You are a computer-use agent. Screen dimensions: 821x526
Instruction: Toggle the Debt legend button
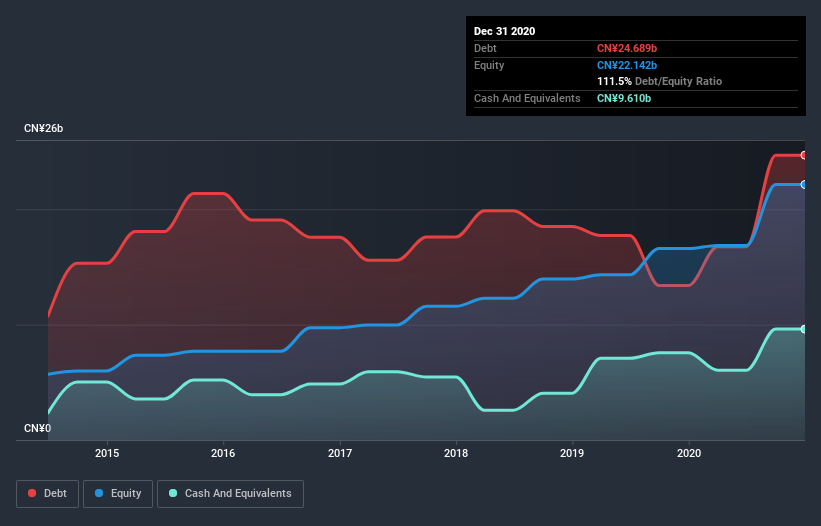pyautogui.click(x=48, y=494)
